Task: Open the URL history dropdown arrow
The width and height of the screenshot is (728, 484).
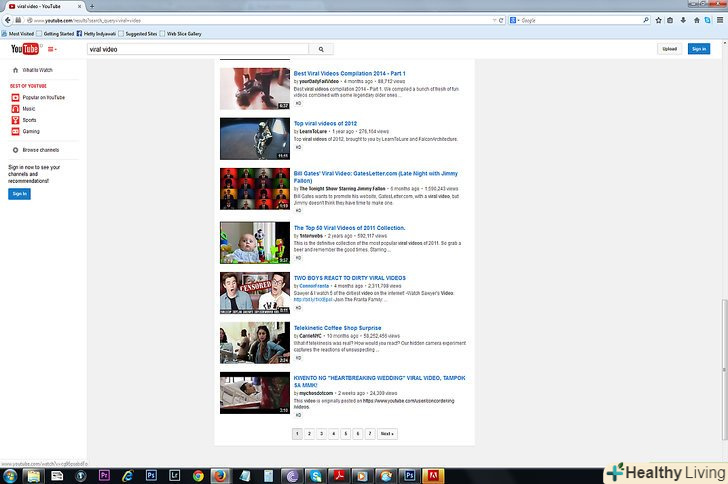Action: pyautogui.click(x=494, y=20)
